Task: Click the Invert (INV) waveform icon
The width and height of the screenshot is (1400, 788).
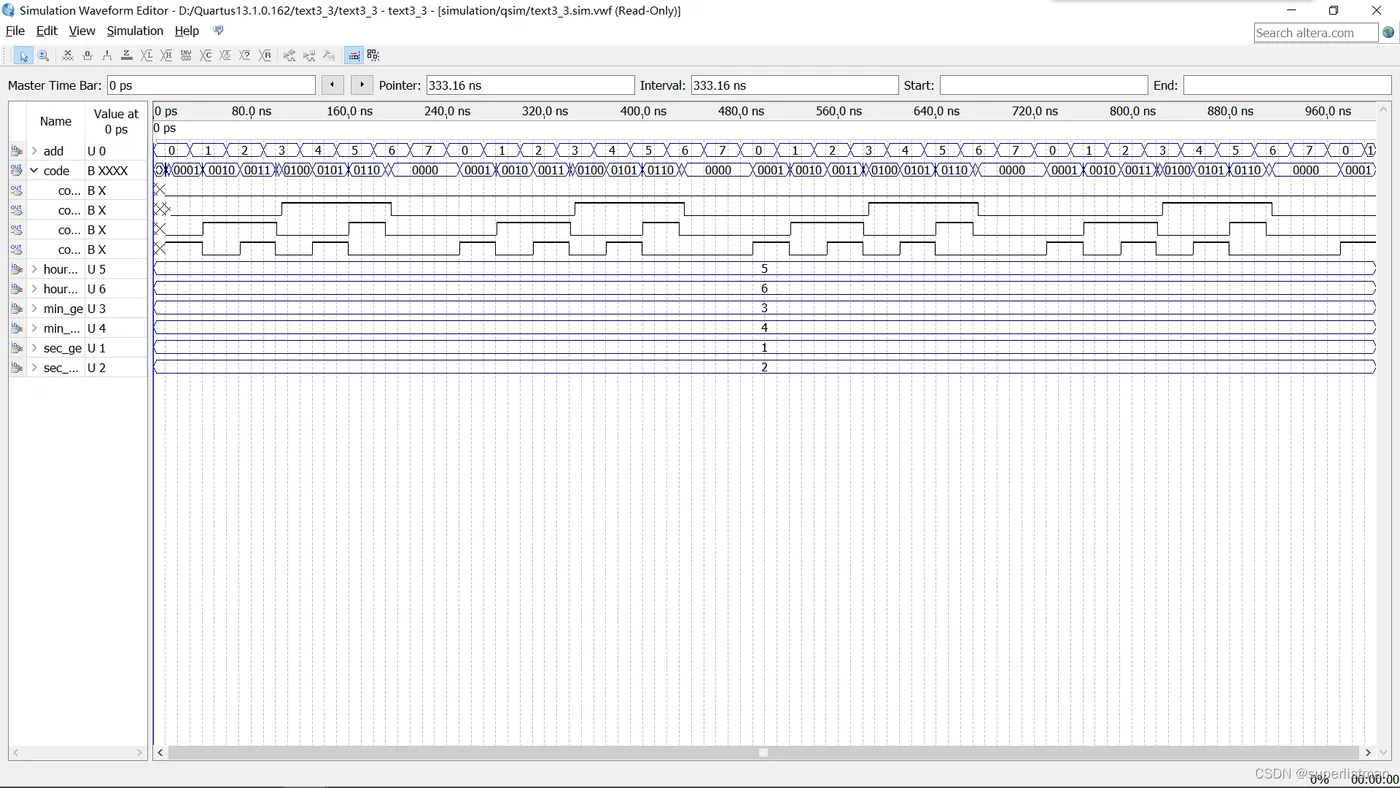Action: [x=186, y=55]
